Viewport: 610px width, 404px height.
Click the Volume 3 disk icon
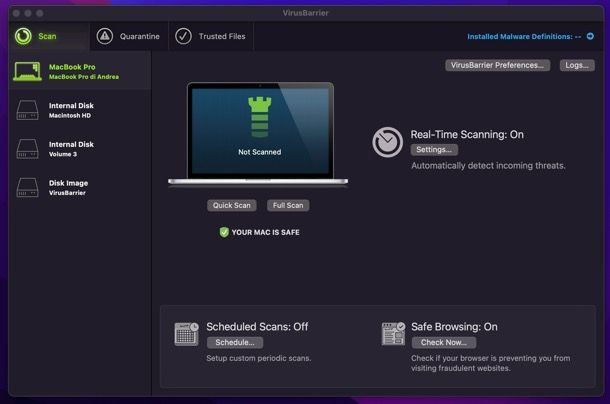[27, 149]
